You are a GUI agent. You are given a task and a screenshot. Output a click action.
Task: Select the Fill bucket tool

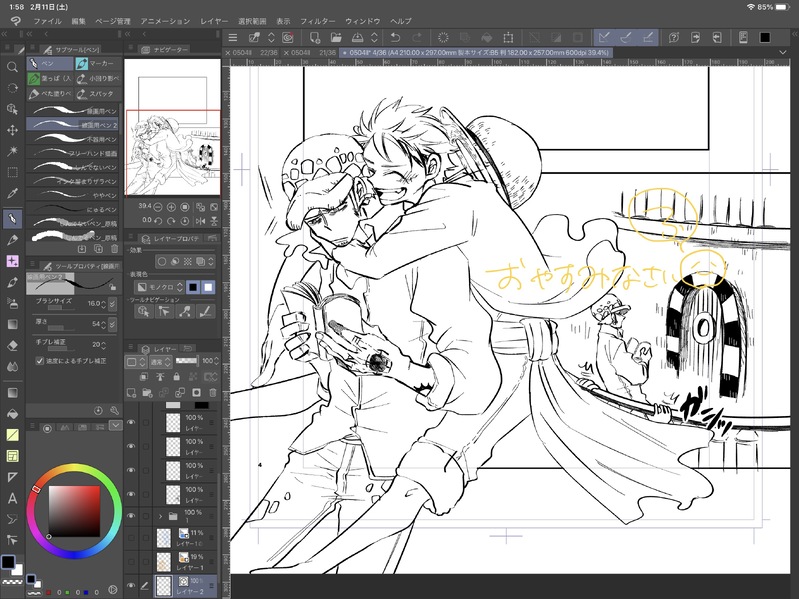point(12,414)
